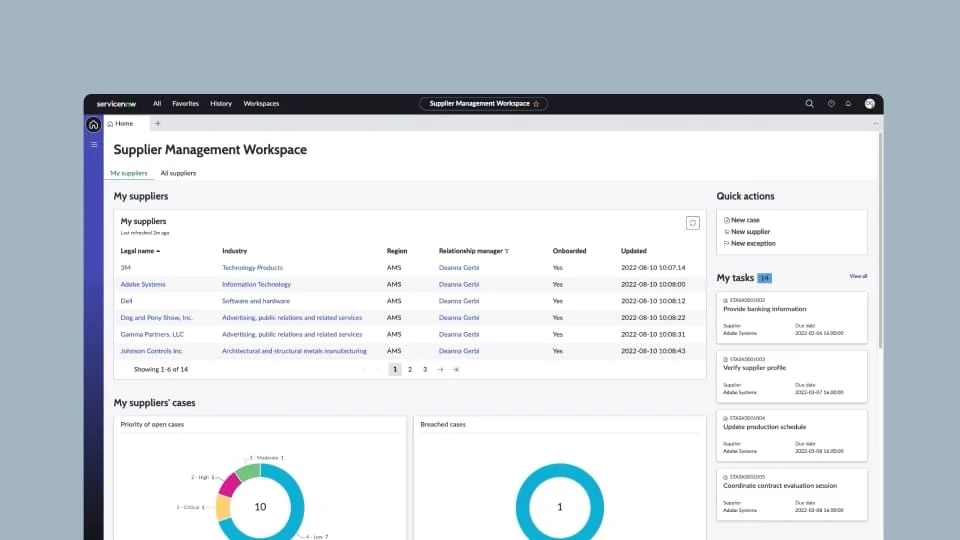Screen dimensions: 960x540
Task: Favorite the workspace with star icon
Action: tap(536, 104)
